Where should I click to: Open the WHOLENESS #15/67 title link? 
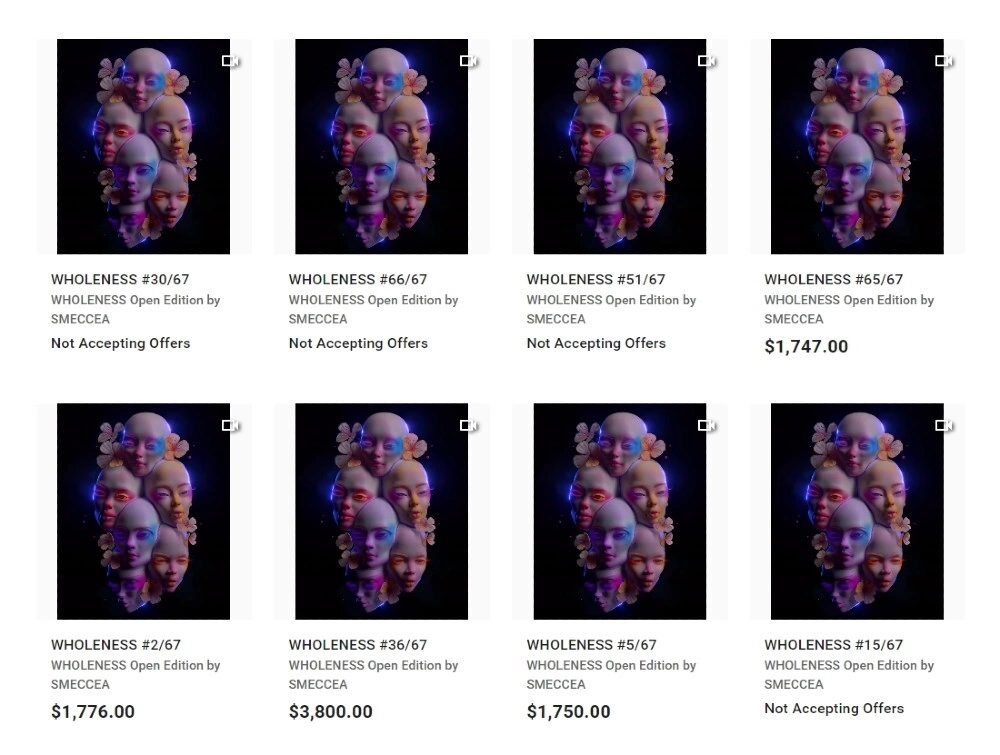(833, 645)
